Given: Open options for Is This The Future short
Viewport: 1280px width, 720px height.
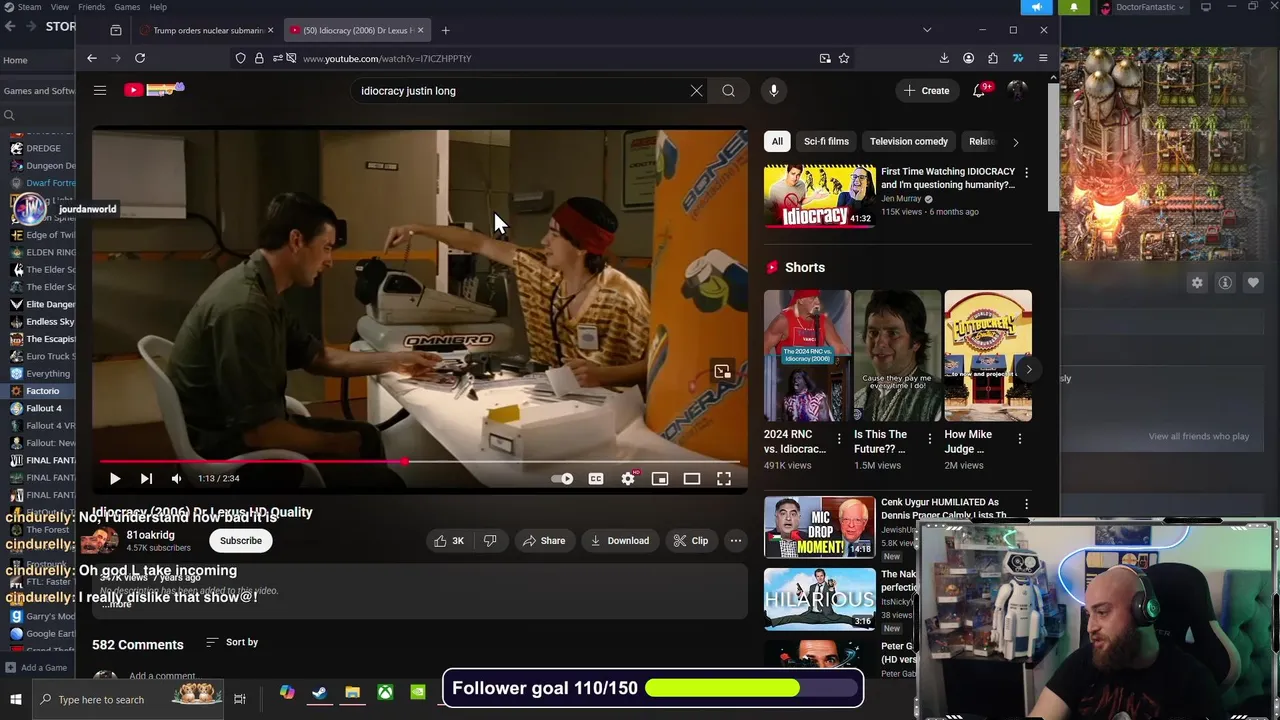Looking at the screenshot, I should pyautogui.click(x=929, y=438).
